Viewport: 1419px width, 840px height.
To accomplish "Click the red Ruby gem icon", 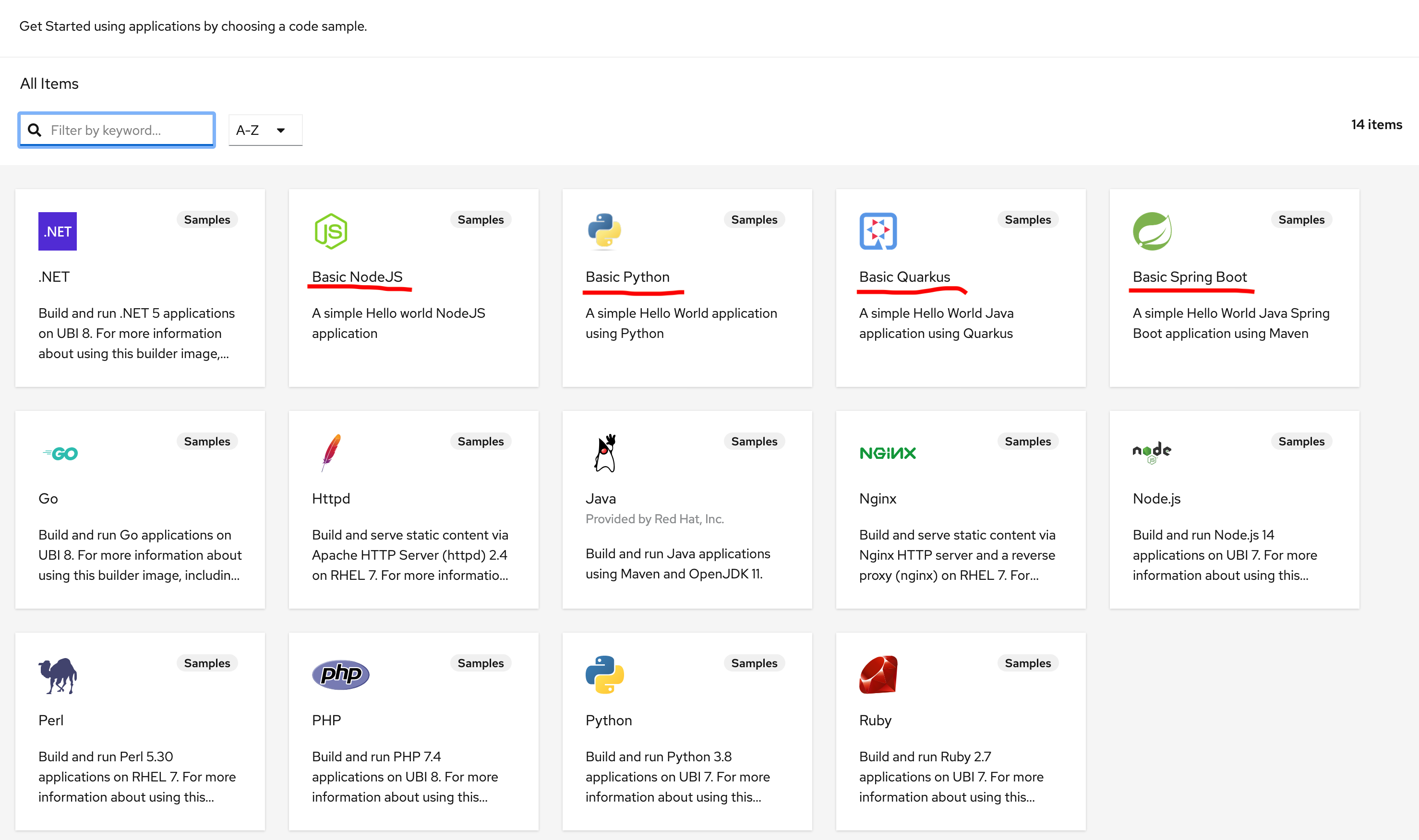I will pyautogui.click(x=878, y=674).
